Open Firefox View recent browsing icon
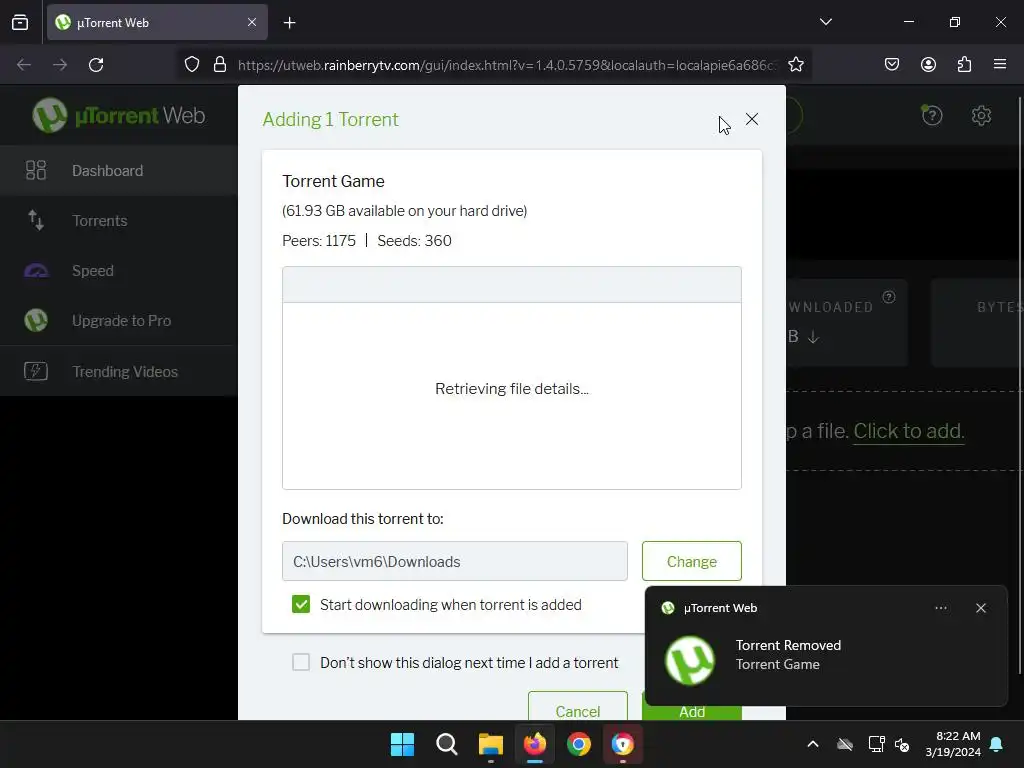Viewport: 1024px width, 768px height. click(x=20, y=23)
